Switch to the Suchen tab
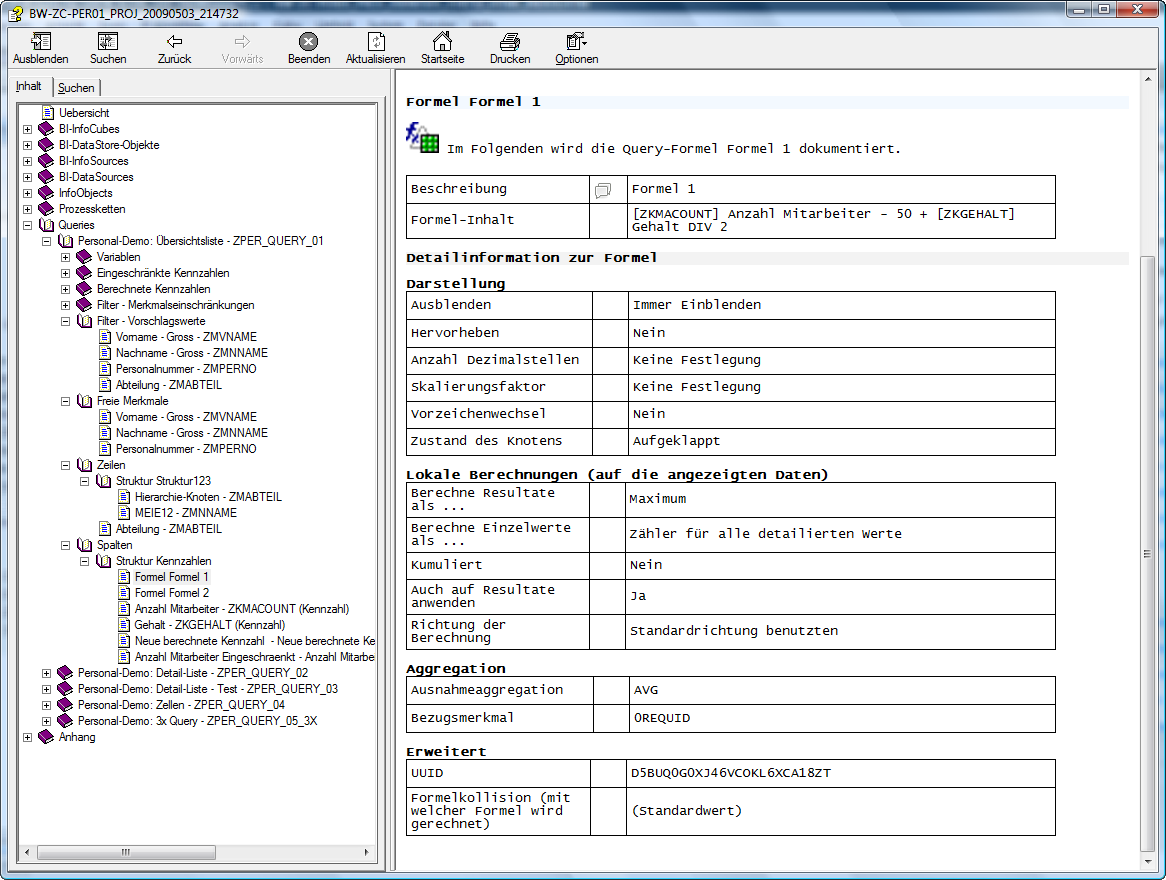 click(x=76, y=88)
